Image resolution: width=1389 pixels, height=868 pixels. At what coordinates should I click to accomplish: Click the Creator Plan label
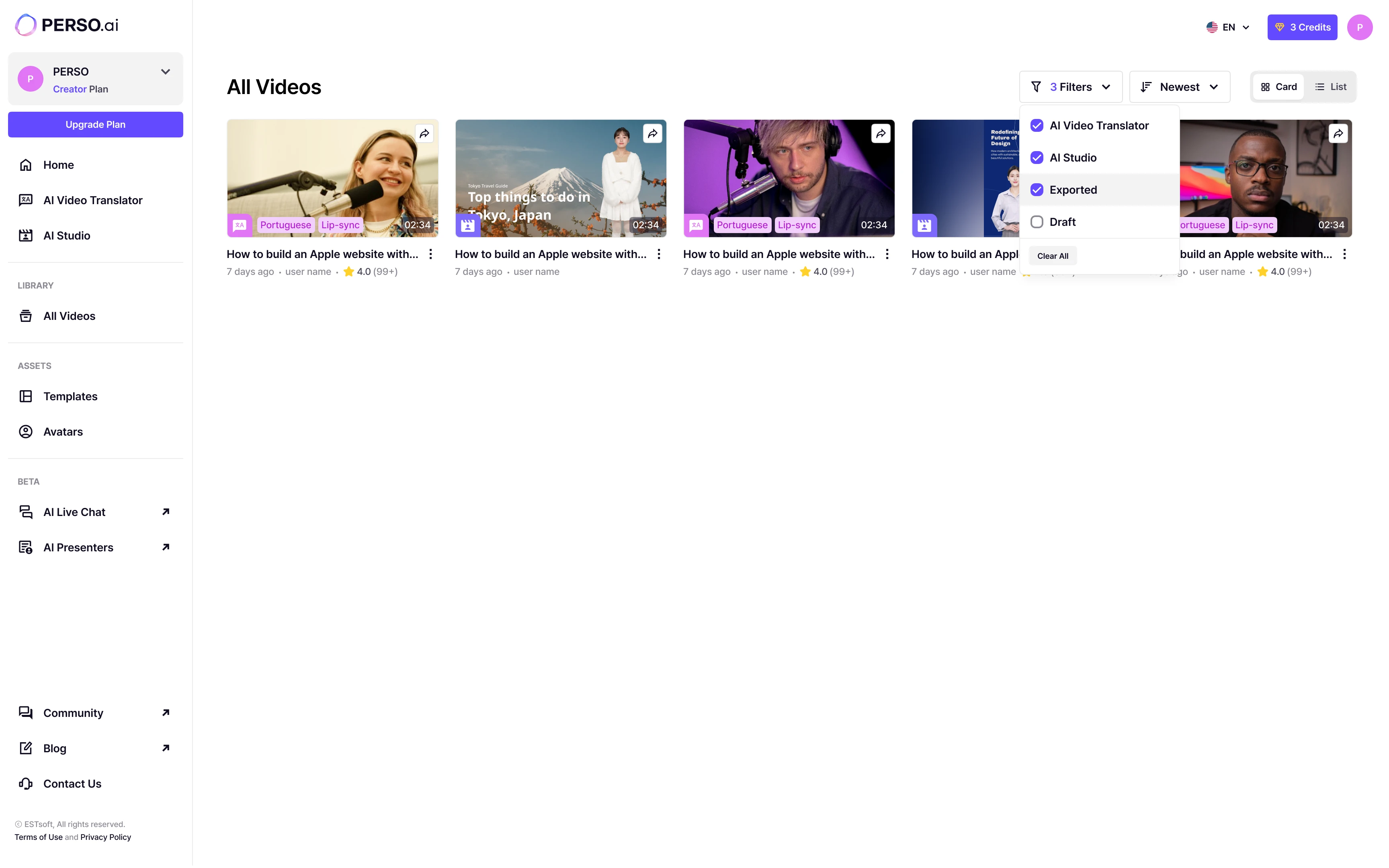80,90
